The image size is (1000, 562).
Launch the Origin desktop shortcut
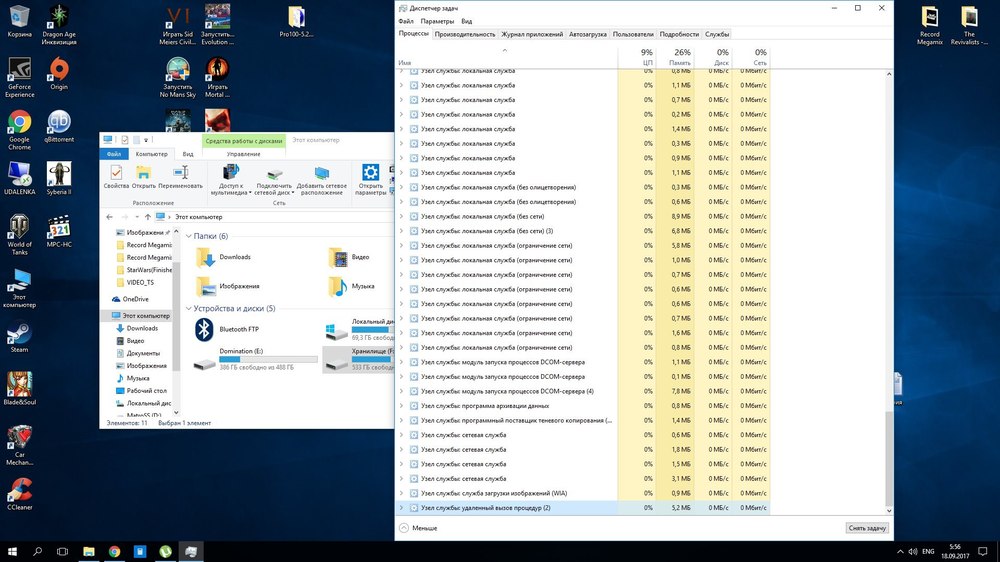pyautogui.click(x=59, y=72)
